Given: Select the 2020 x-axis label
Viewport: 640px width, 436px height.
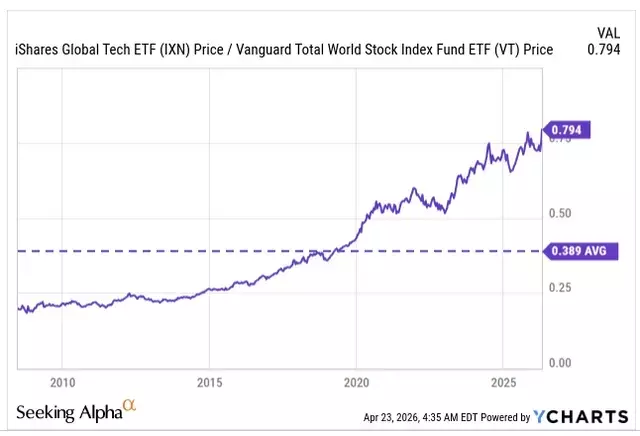Looking at the screenshot, I should click(x=357, y=382).
